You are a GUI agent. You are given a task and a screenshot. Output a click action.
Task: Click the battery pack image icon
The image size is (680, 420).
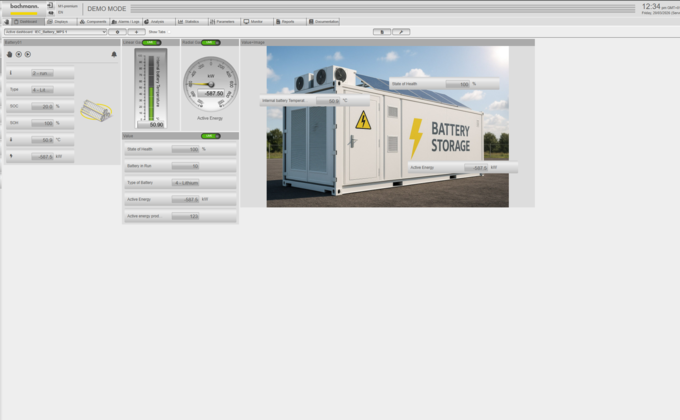point(96,111)
